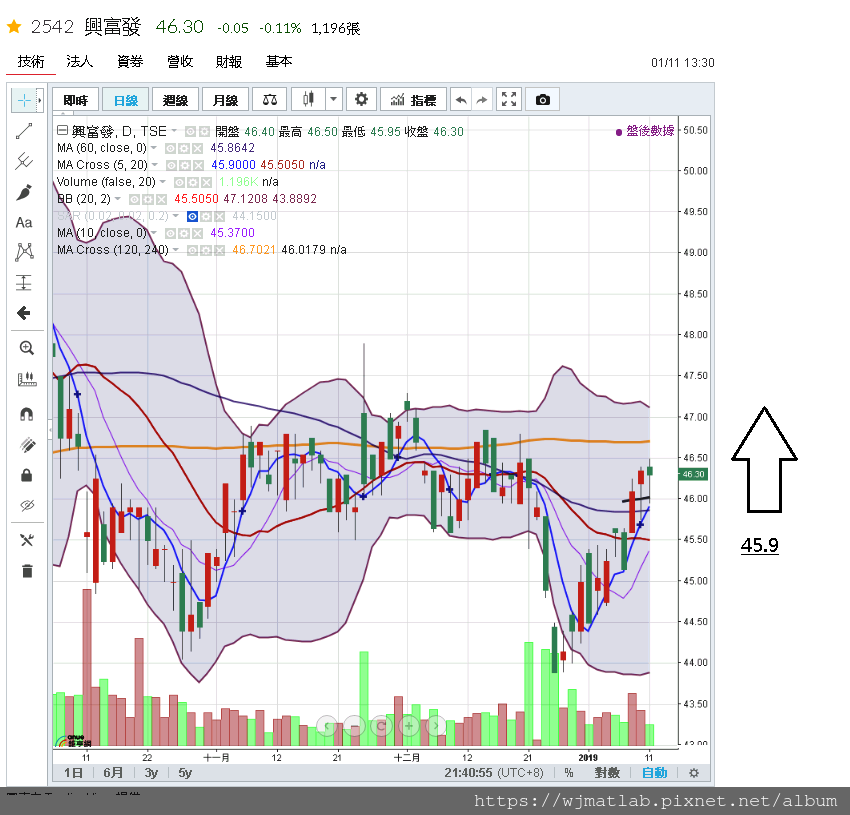This screenshot has width=850, height=815.
Task: Select the crosshair cursor tool
Action: pyautogui.click(x=24, y=100)
